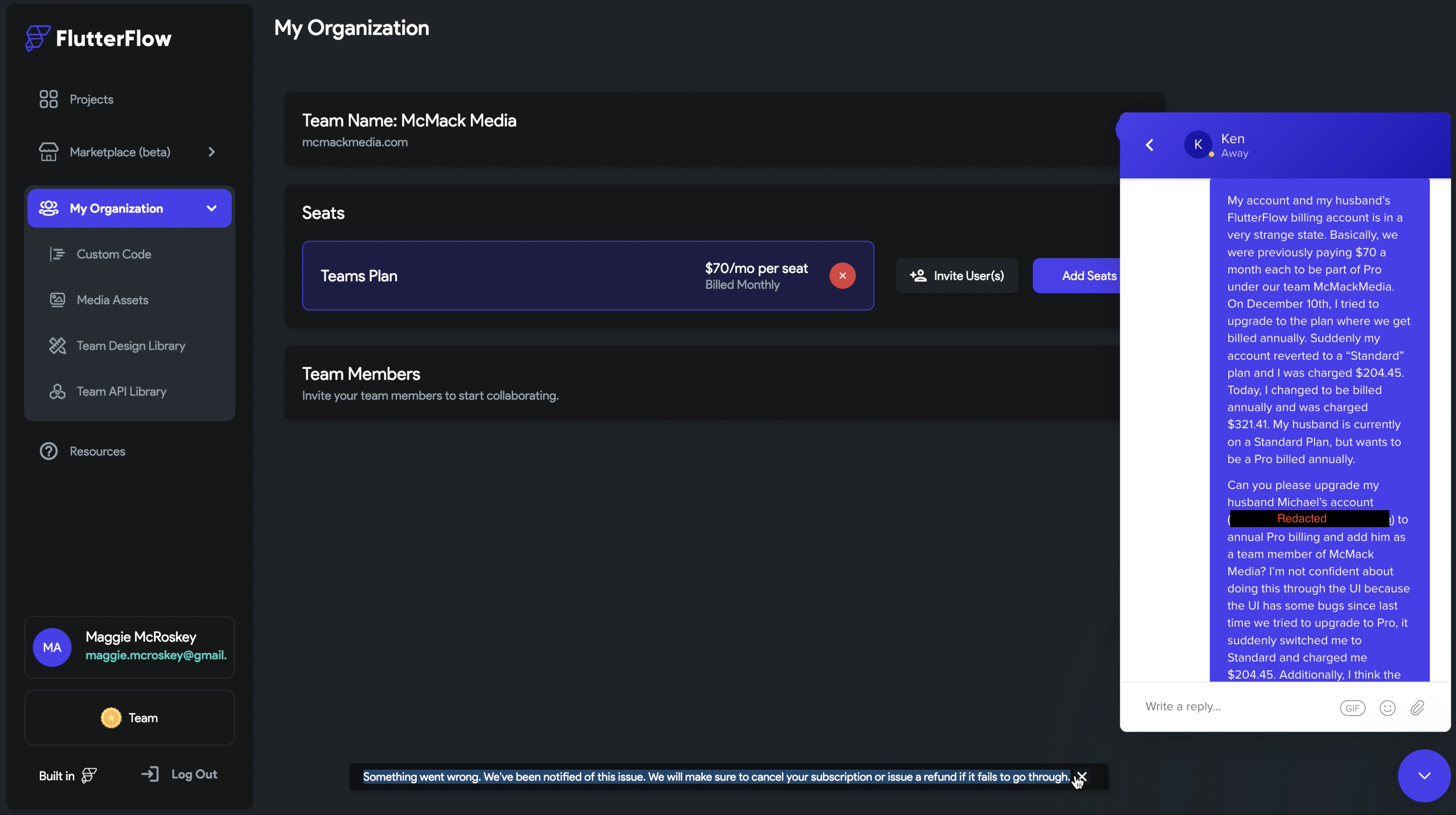Click the Invite User(s) button
Screen dimensions: 1456x815
pos(956,275)
